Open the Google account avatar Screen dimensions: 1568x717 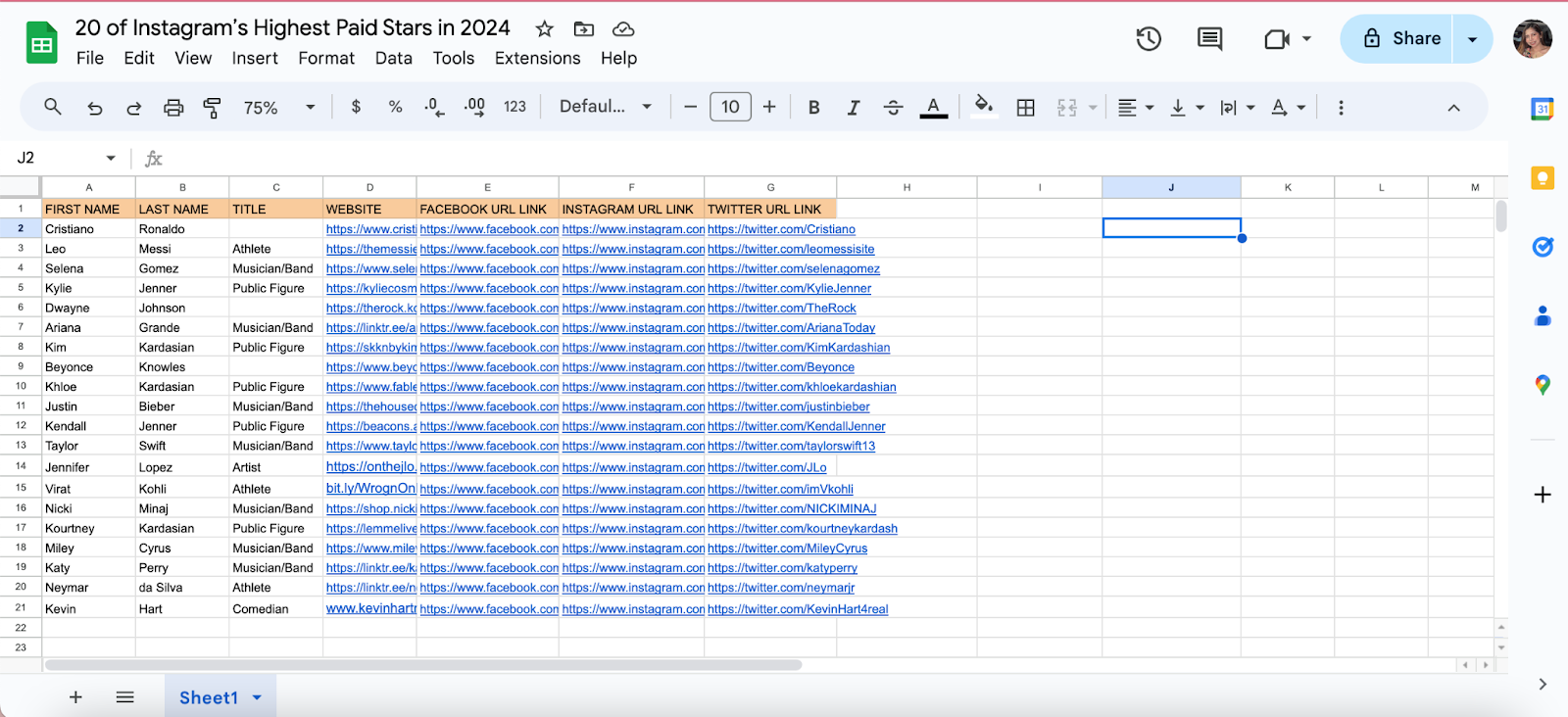(x=1533, y=39)
